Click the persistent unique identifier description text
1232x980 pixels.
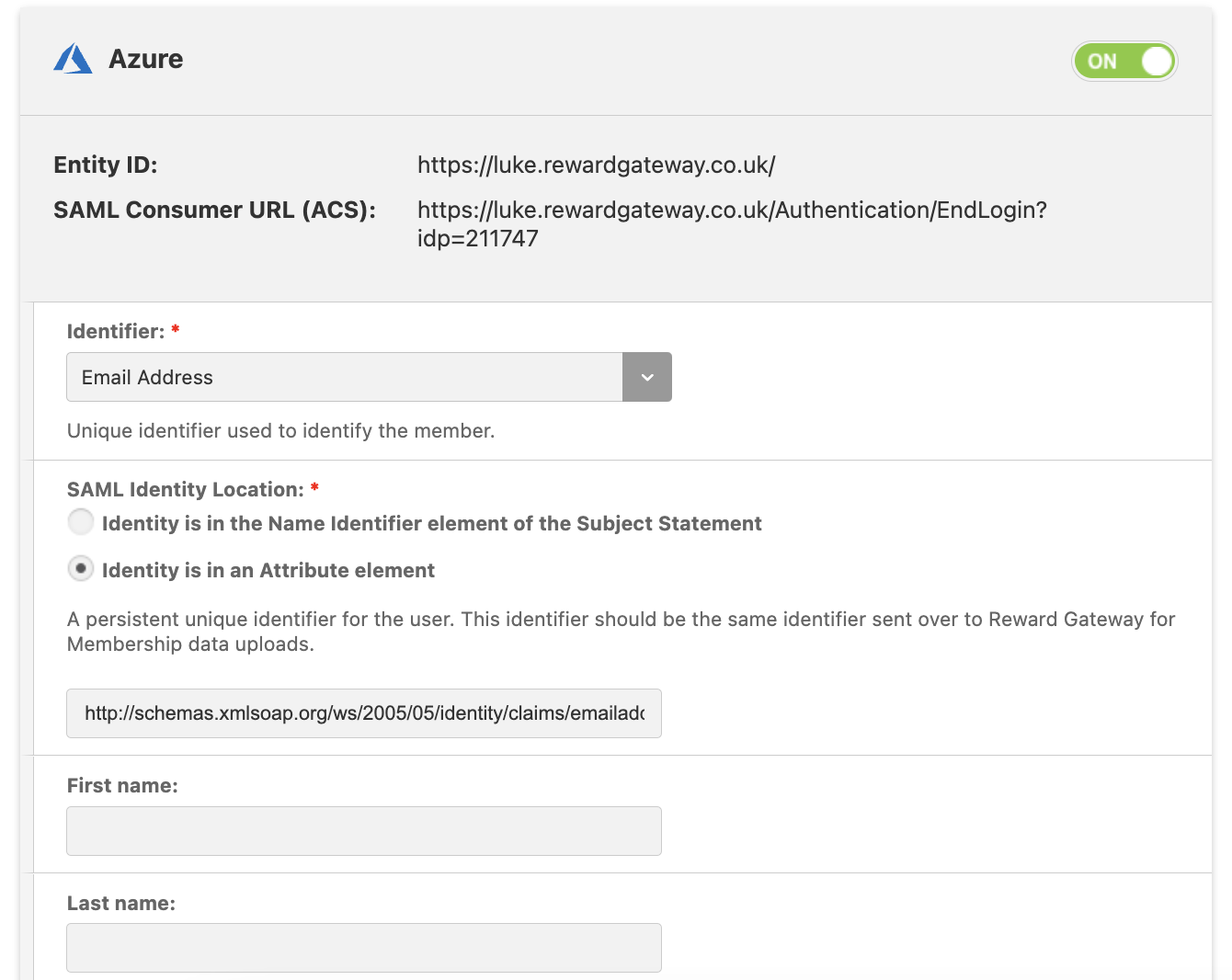pos(622,632)
